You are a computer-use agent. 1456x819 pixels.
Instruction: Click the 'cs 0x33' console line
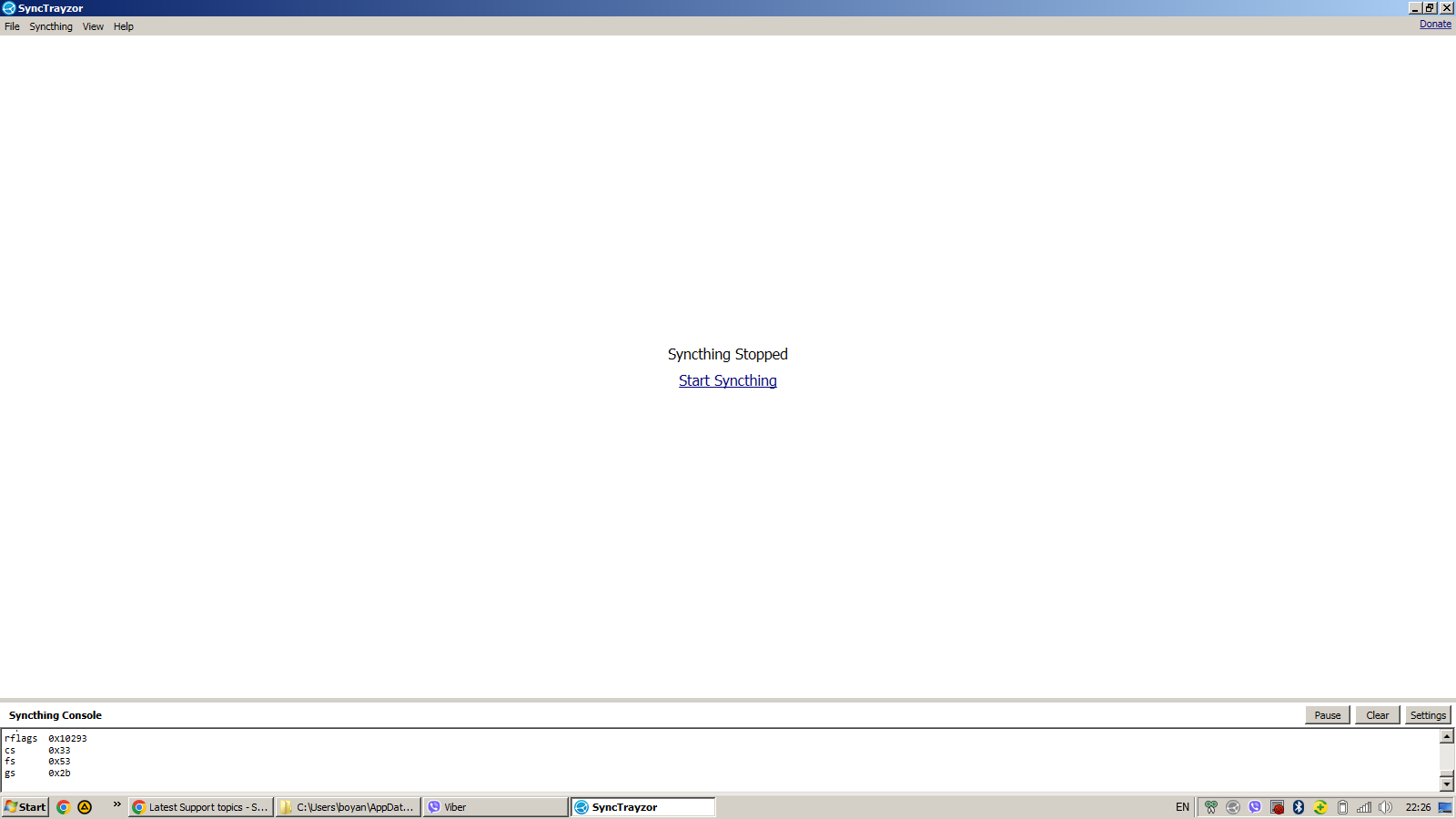click(37, 750)
